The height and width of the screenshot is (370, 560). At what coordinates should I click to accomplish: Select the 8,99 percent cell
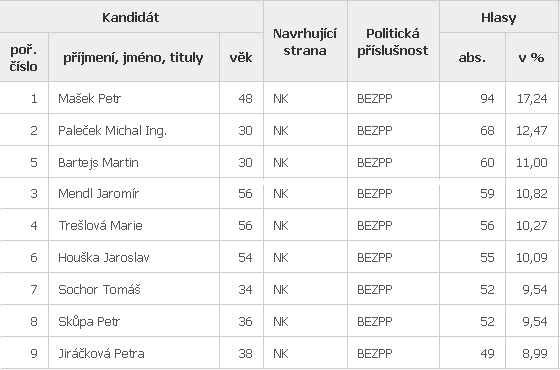click(x=532, y=354)
